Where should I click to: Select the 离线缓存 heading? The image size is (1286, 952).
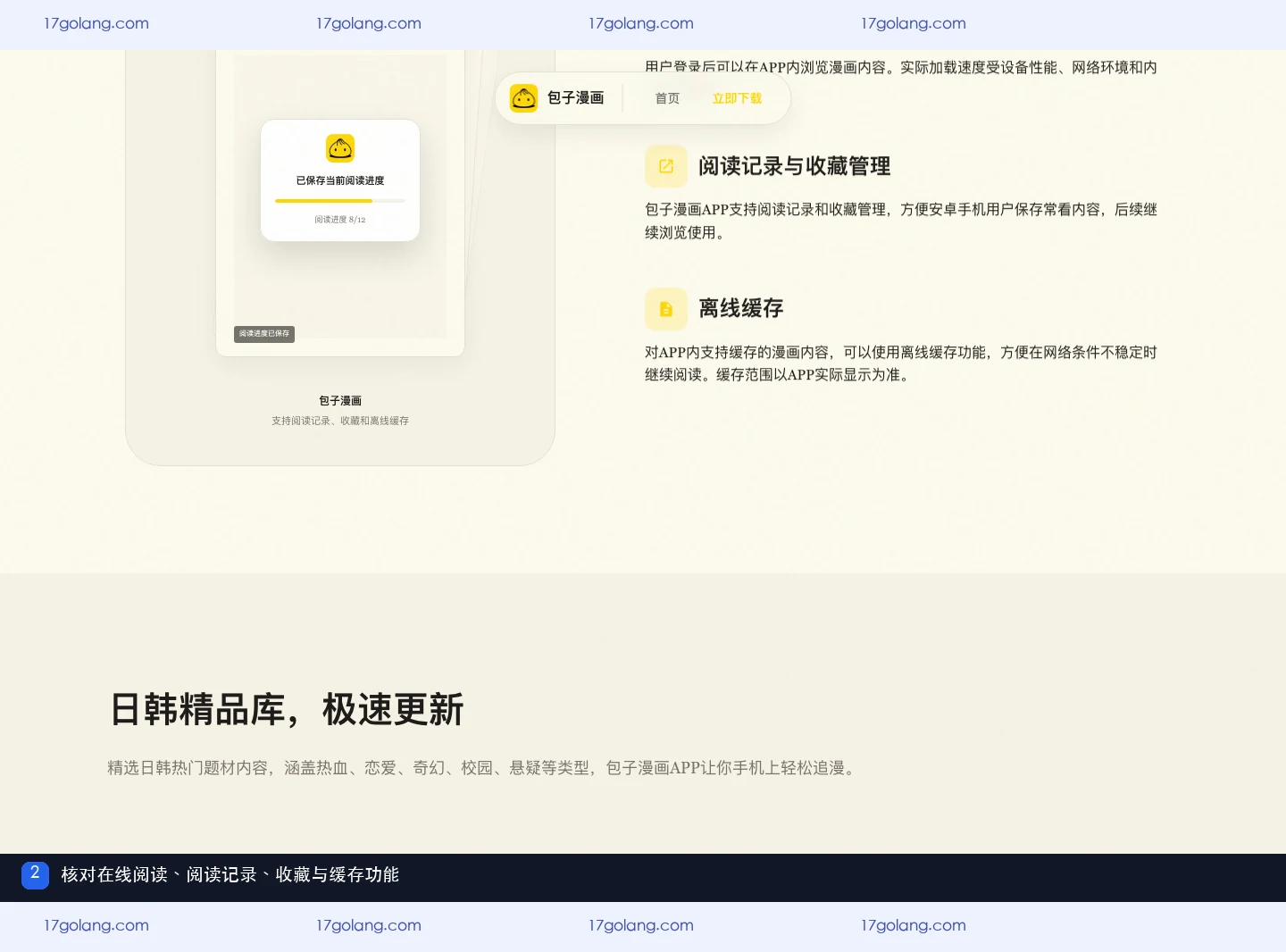[x=740, y=309]
